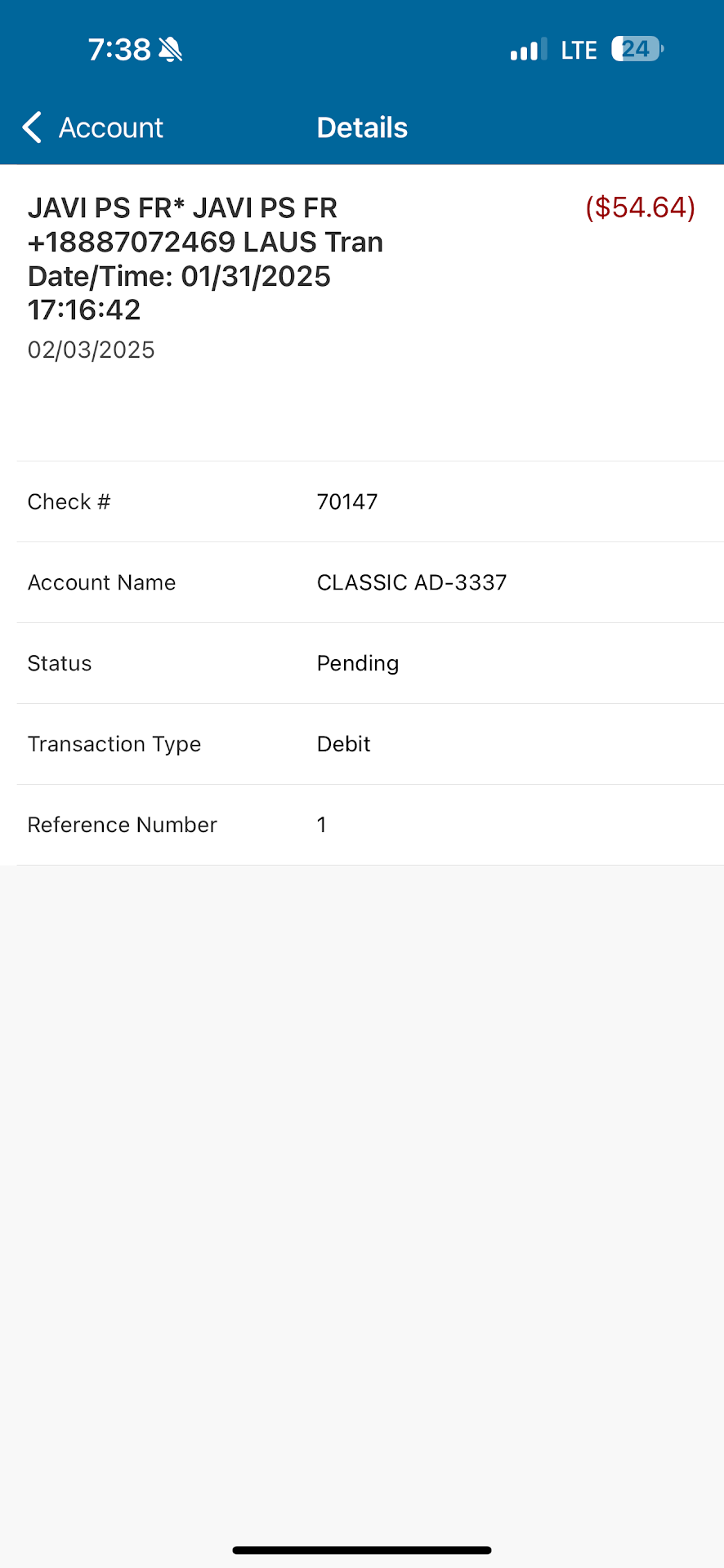Select the Account Name row label

(101, 582)
